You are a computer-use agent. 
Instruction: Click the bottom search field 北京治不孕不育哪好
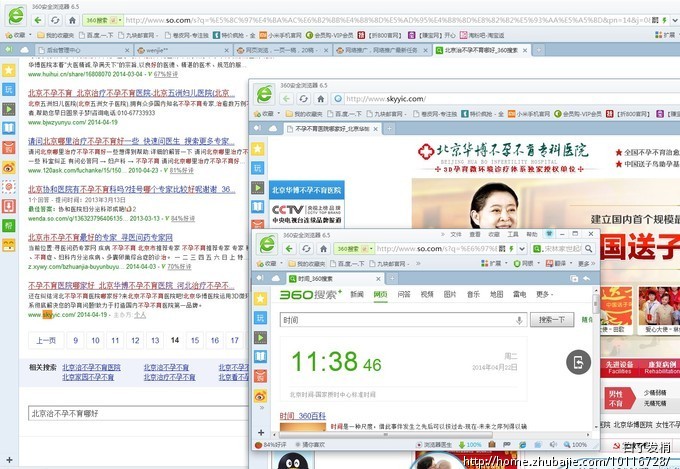click(x=138, y=413)
